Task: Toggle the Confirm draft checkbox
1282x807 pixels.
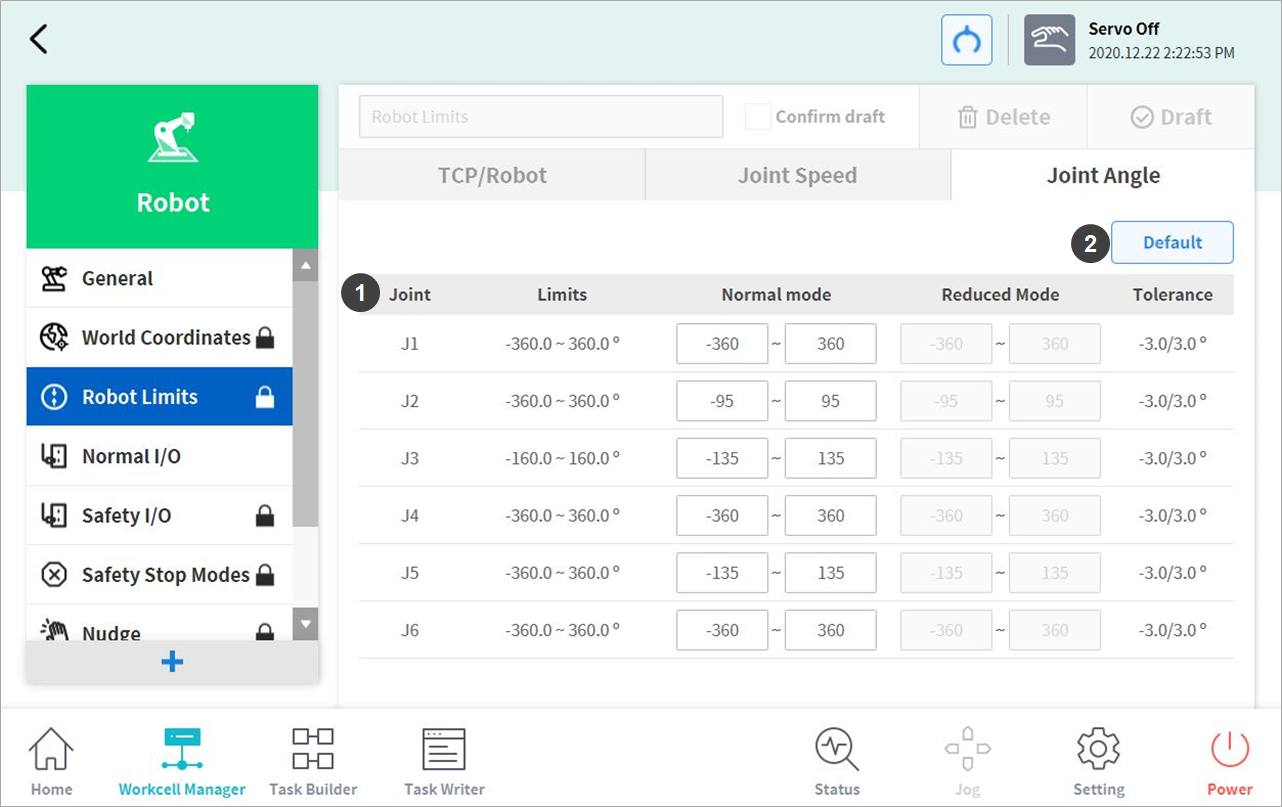Action: 758,117
